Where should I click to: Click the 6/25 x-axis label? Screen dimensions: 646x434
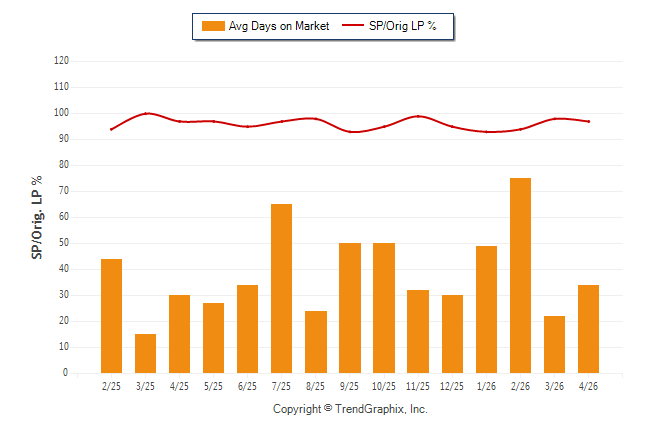247,386
